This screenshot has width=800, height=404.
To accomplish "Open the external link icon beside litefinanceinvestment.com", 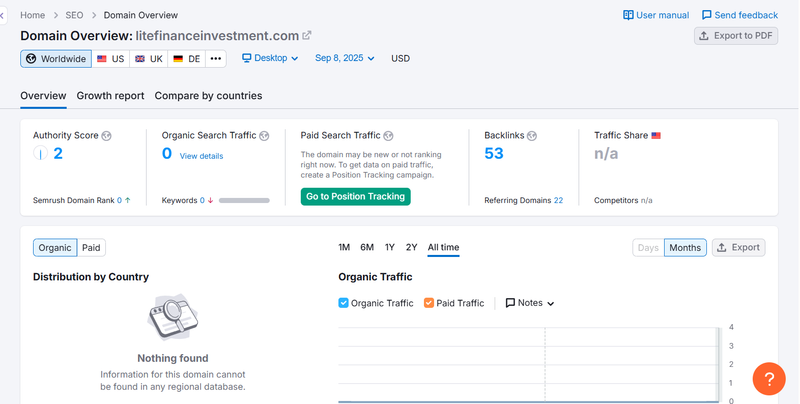I will 307,36.
